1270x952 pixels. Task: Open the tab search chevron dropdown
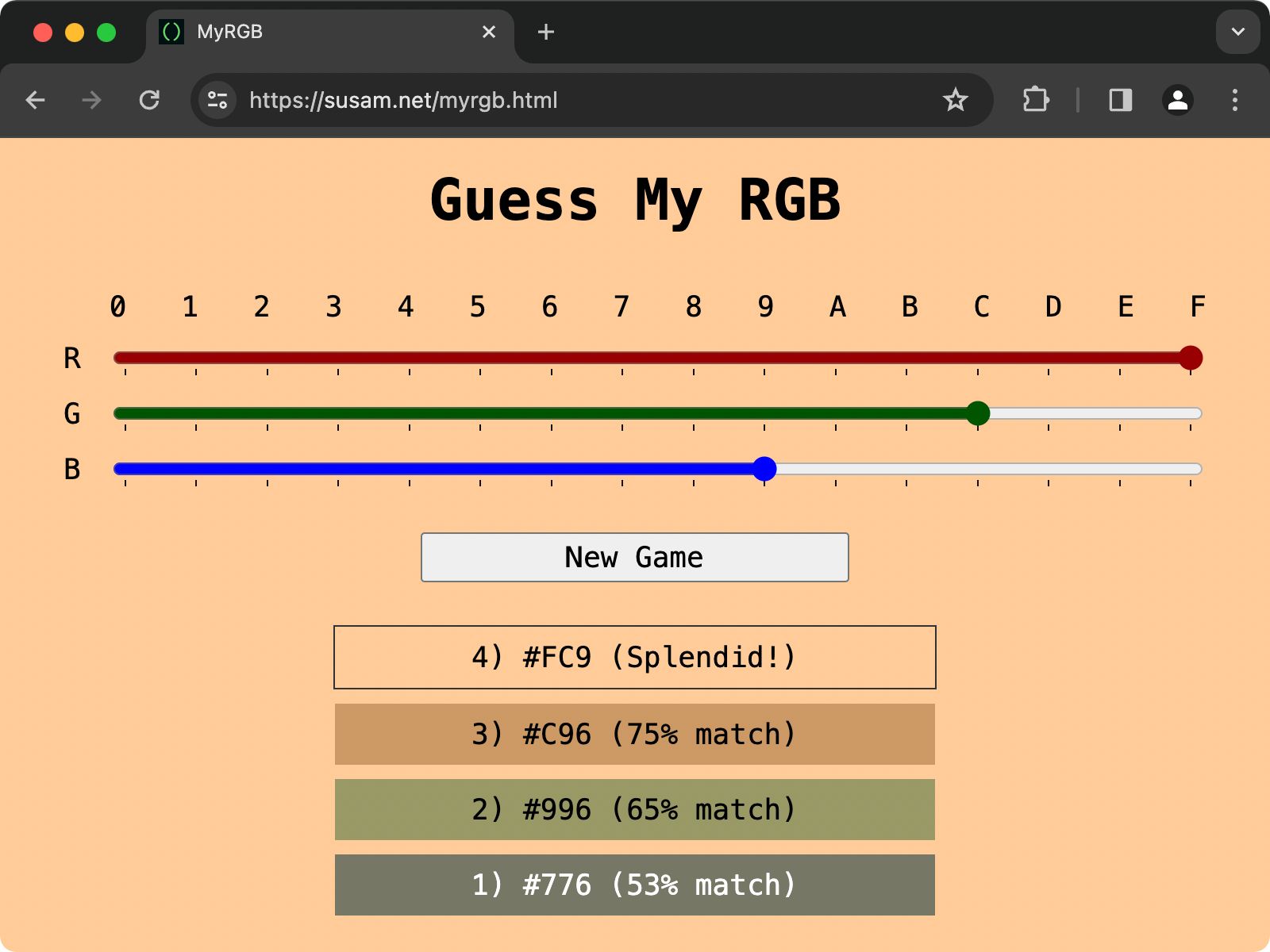1237,32
